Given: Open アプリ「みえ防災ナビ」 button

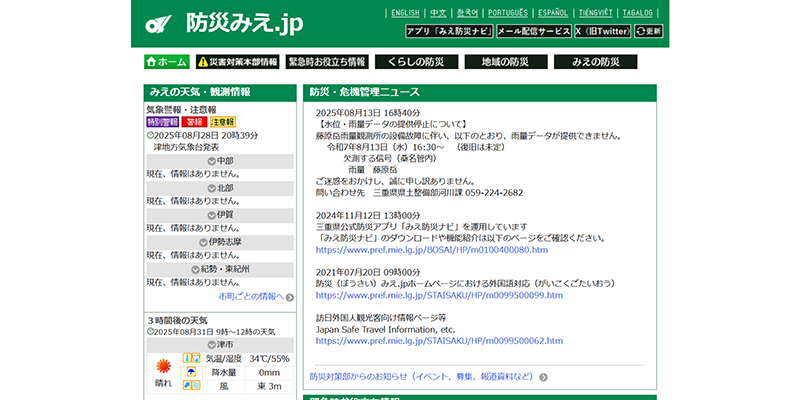Looking at the screenshot, I should 449,31.
